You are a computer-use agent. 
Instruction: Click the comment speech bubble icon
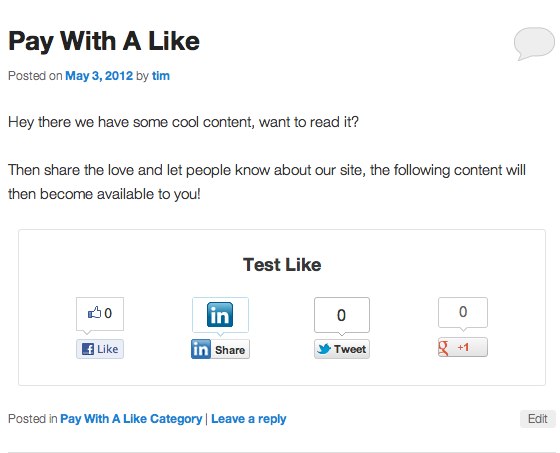pyautogui.click(x=534, y=43)
